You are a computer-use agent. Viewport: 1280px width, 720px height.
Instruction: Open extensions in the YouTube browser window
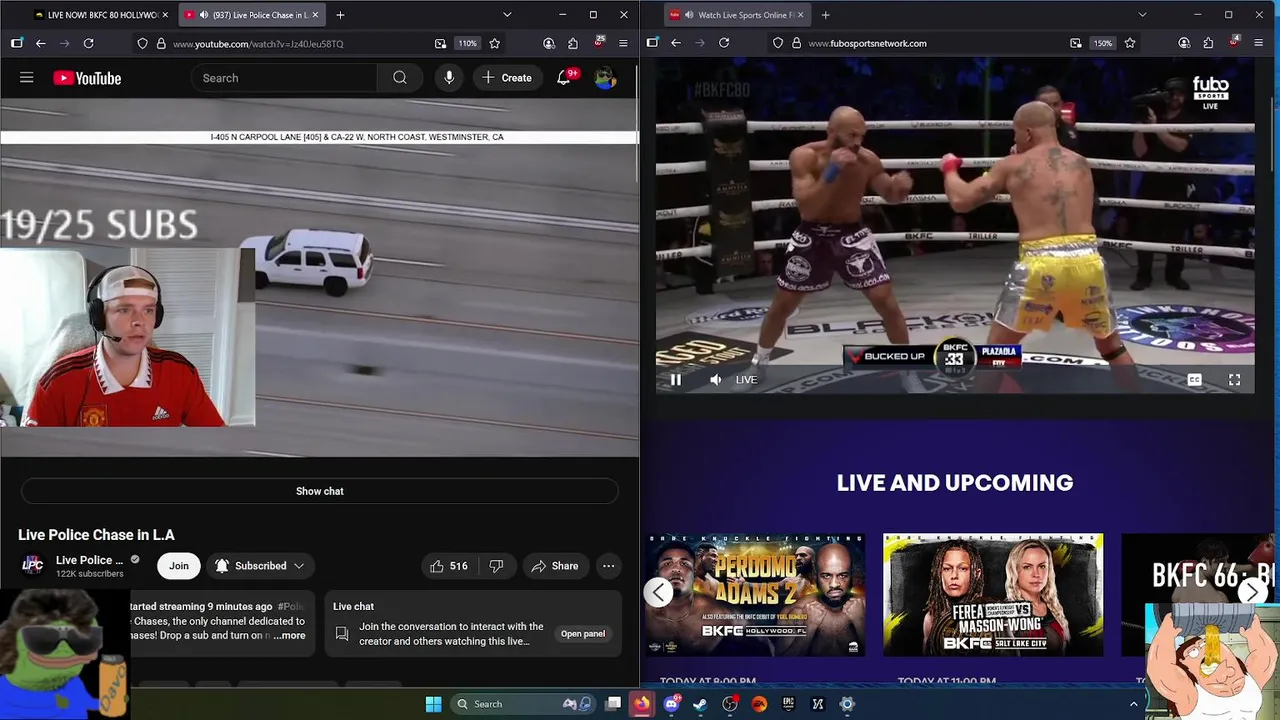(x=572, y=43)
